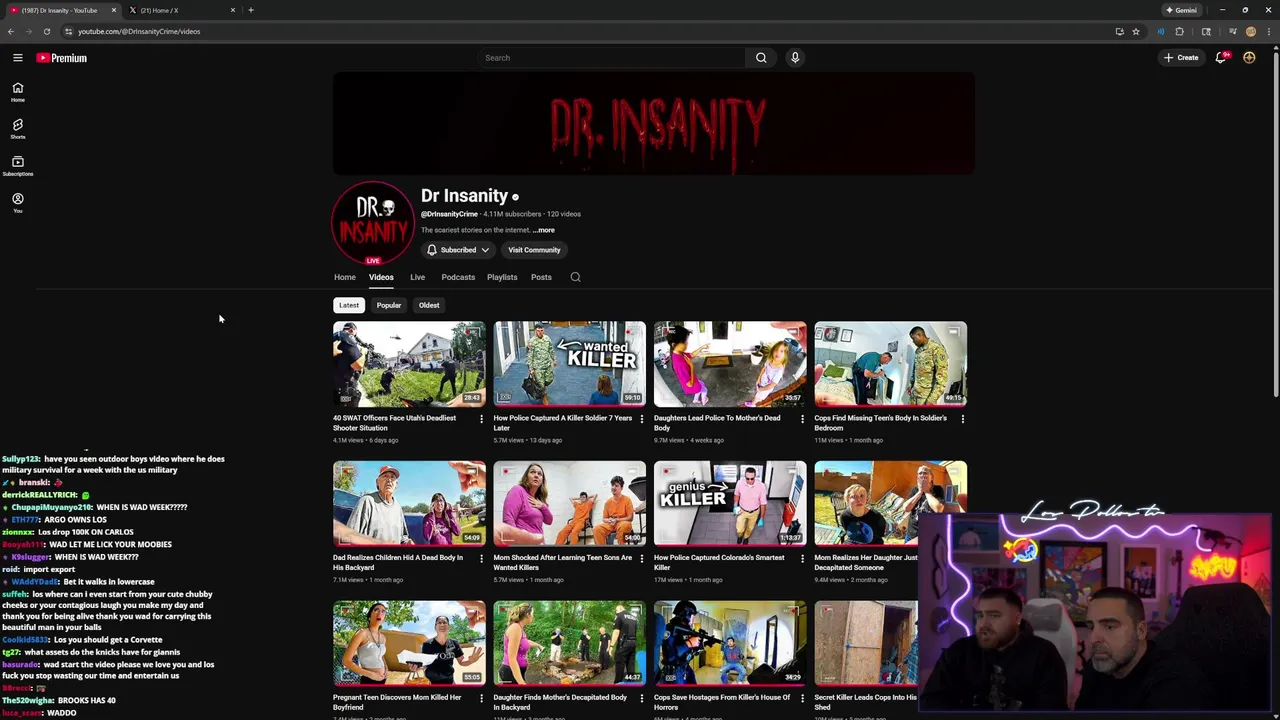This screenshot has height=720, width=1280.
Task: Open Chrome three-dot menu
Action: [x=1269, y=31]
